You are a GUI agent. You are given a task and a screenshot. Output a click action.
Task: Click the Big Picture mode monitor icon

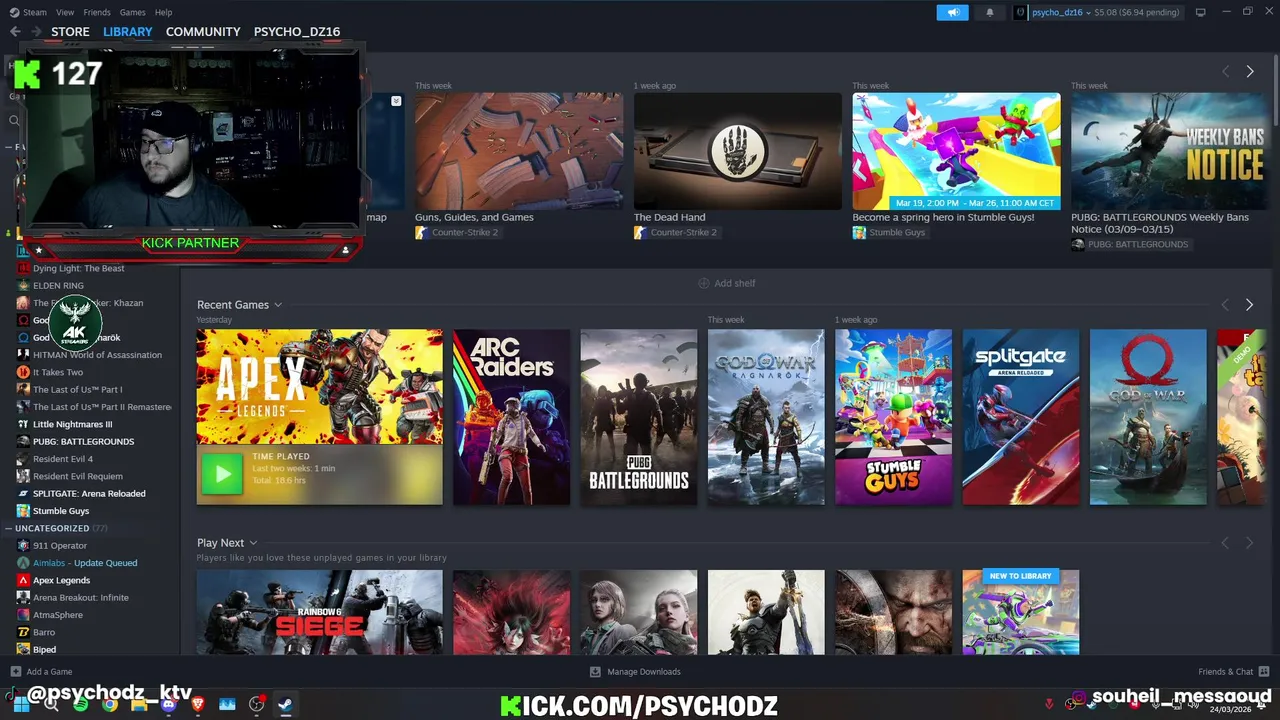coord(1200,12)
